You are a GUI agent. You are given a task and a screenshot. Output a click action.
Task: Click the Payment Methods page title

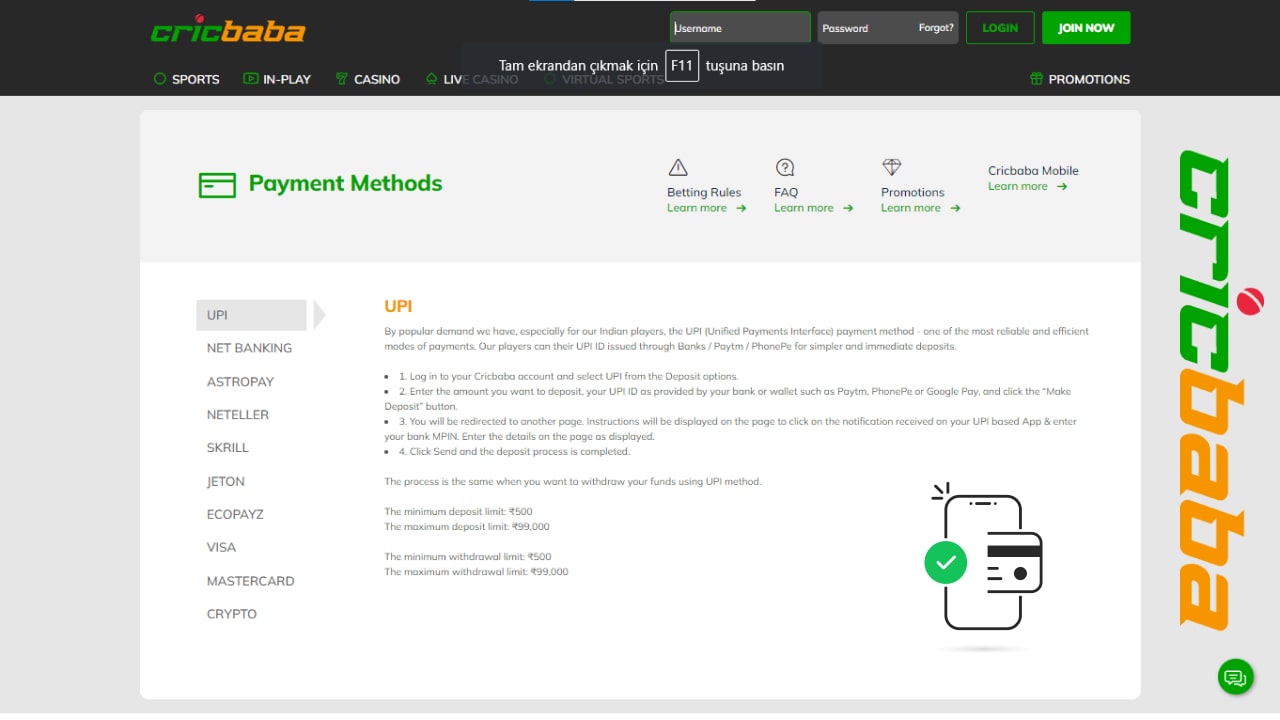pyautogui.click(x=345, y=184)
